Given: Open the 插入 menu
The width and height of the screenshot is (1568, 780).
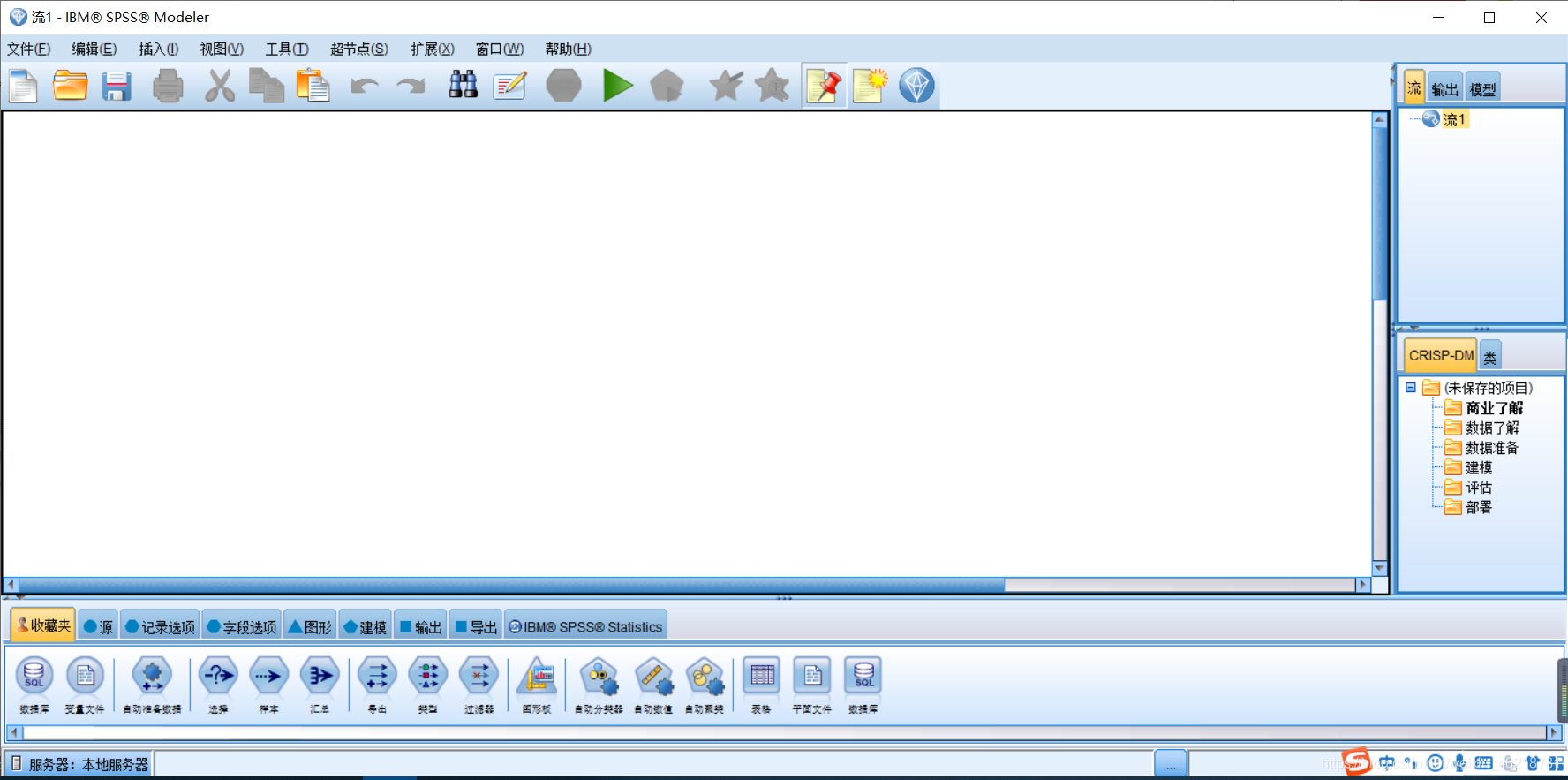Looking at the screenshot, I should 159,49.
